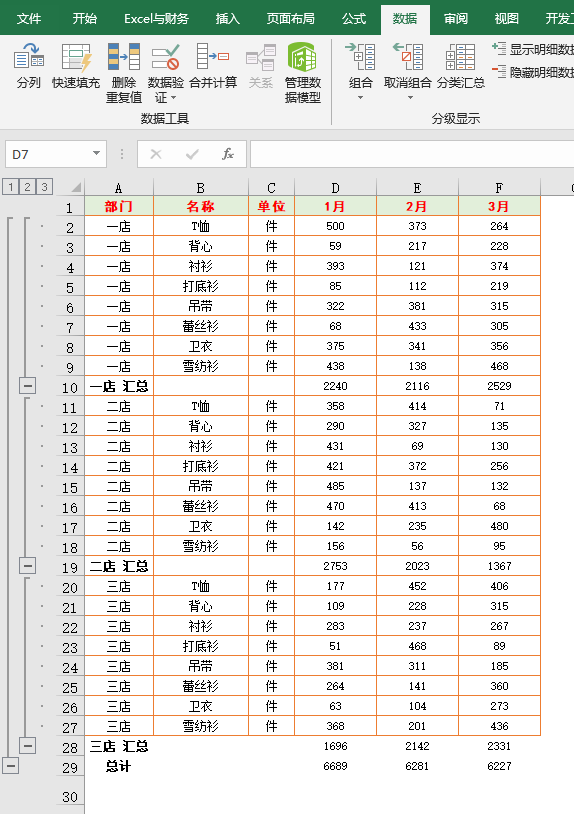Click the 分类汇总 Subtotal icon
The height and width of the screenshot is (814, 574).
pyautogui.click(x=460, y=57)
